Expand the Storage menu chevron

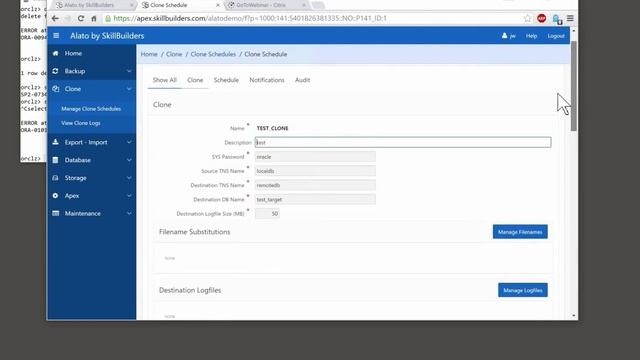pos(129,178)
